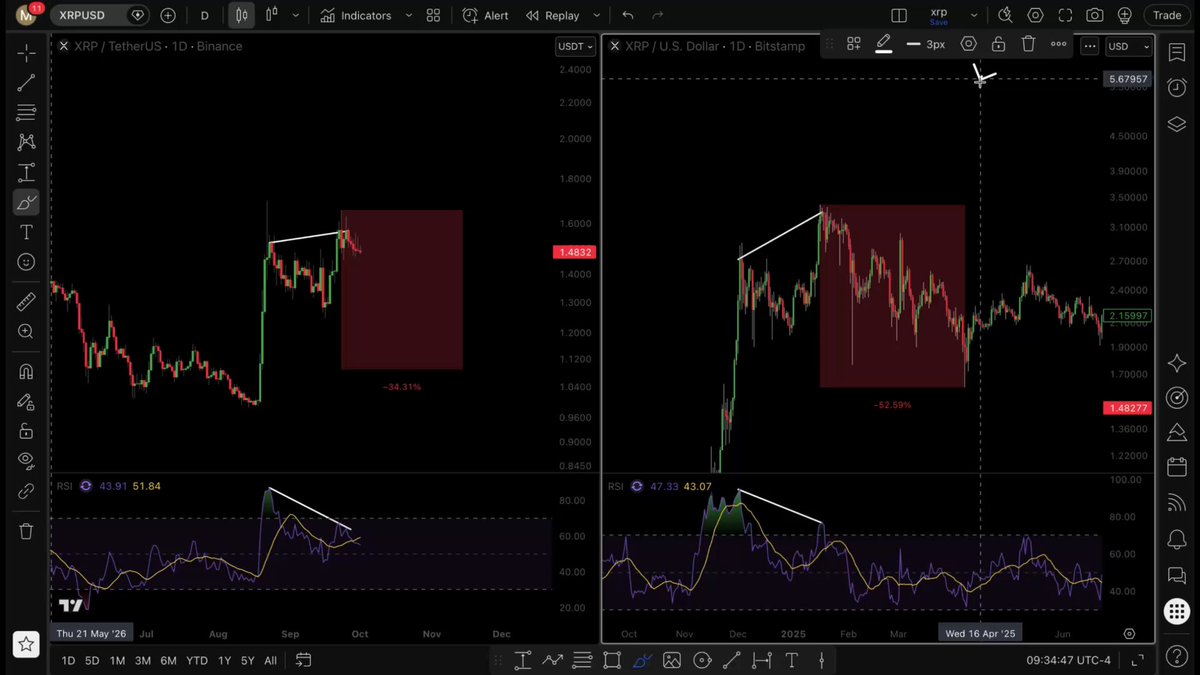The height and width of the screenshot is (675, 1200).
Task: Remove all drawings with left sidebar trash icon
Action: pos(26,531)
